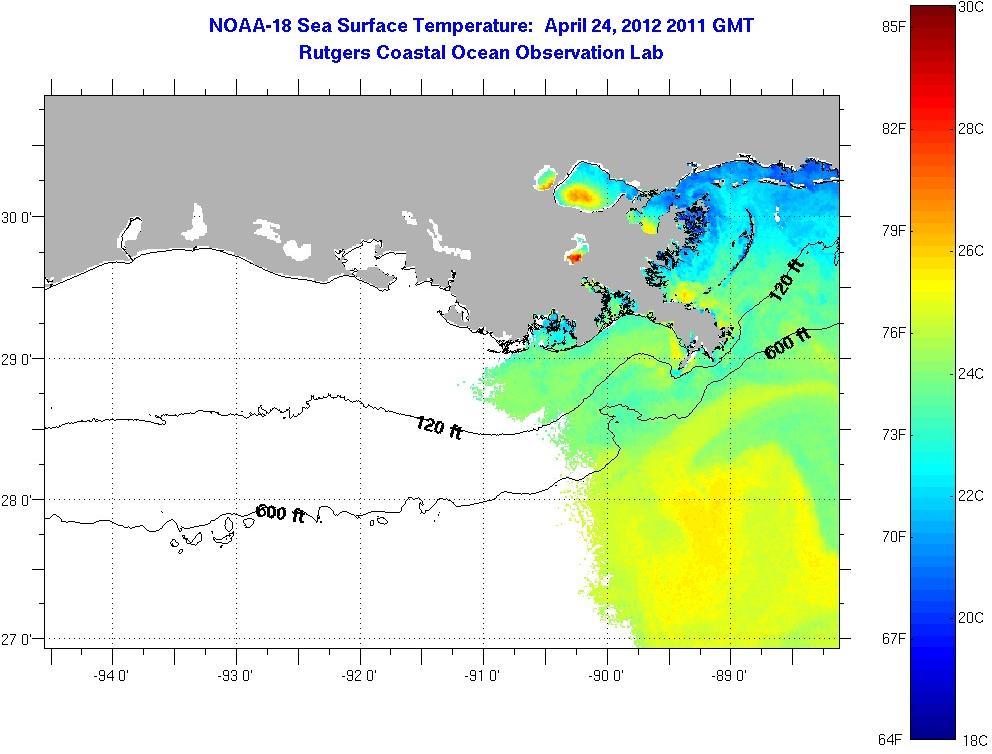The image size is (992, 754).
Task: Click the longitude label -92 0'
Action: (x=359, y=676)
